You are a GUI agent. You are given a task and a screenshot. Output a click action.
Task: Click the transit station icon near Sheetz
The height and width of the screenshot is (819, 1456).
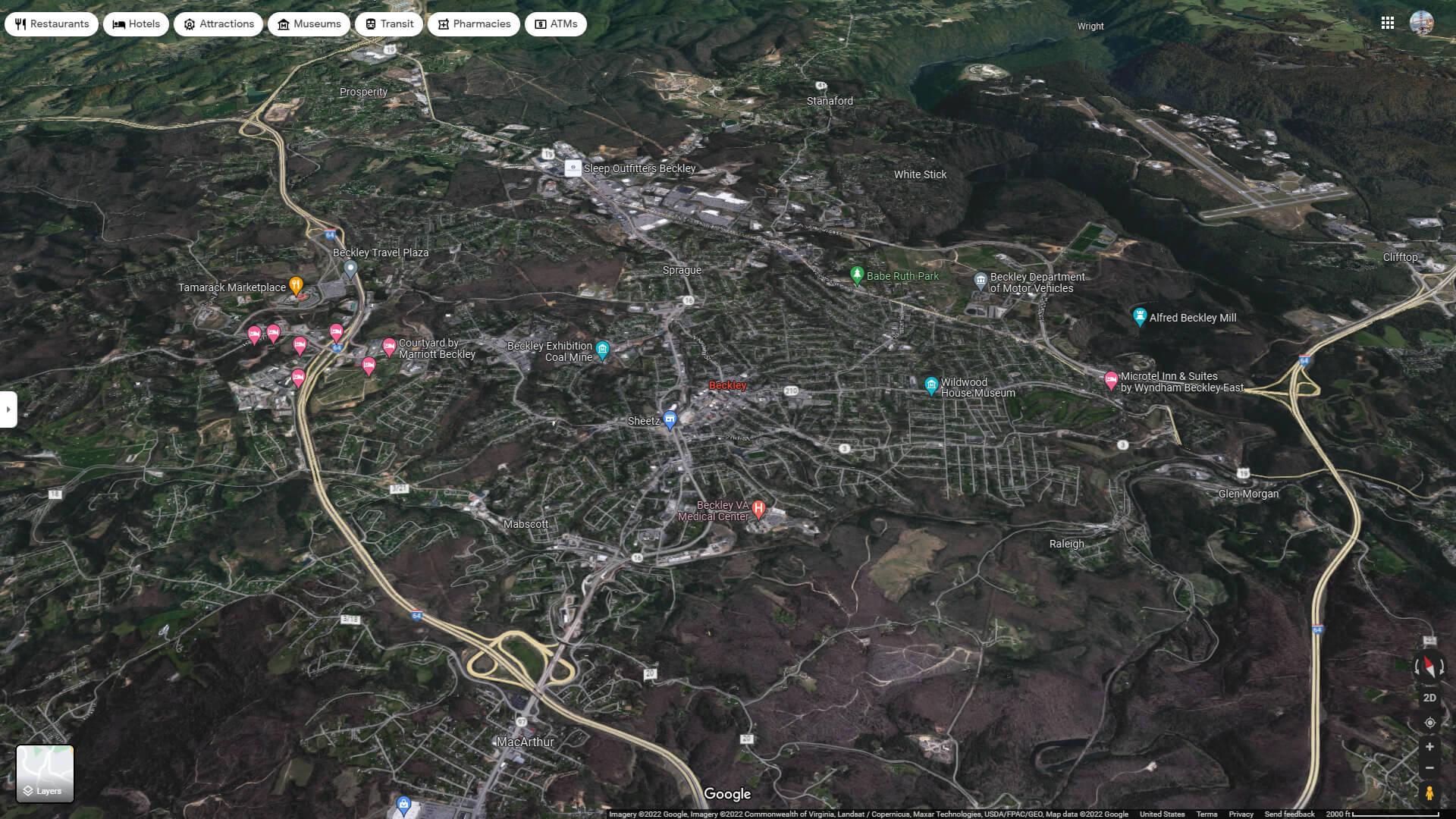point(670,417)
